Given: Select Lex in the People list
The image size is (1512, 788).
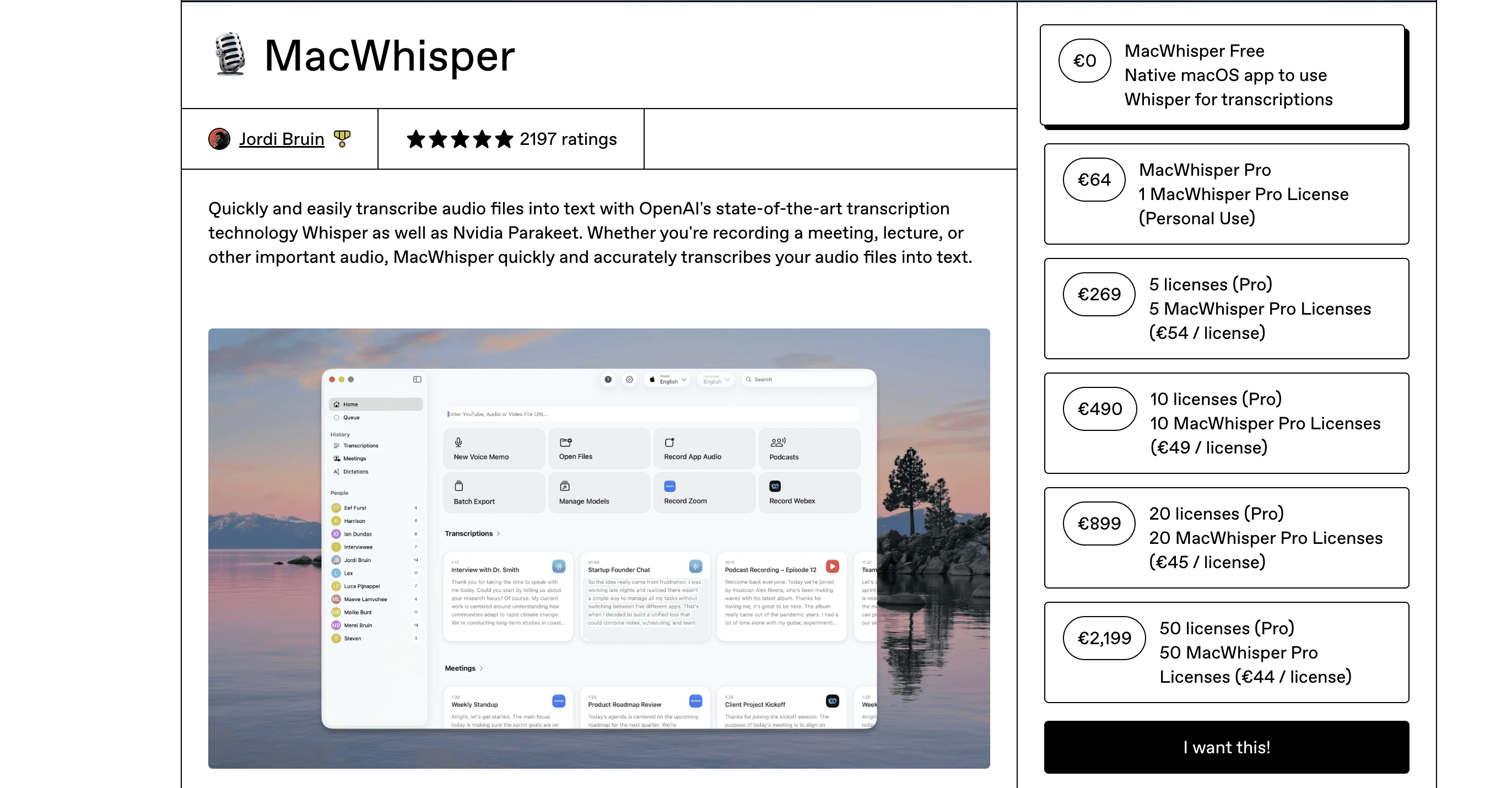Looking at the screenshot, I should (x=376, y=573).
